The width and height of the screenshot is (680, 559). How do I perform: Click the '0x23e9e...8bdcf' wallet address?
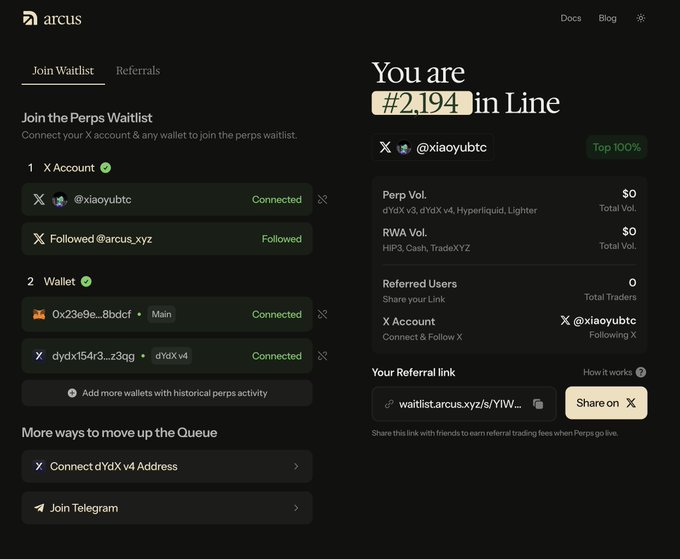click(x=92, y=314)
